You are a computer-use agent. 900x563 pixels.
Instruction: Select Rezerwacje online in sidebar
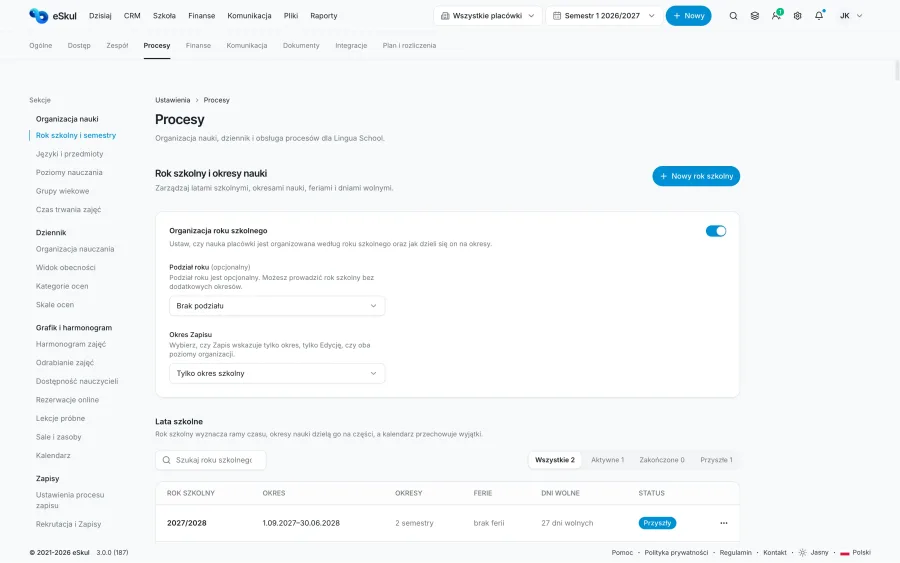pyautogui.click(x=67, y=400)
